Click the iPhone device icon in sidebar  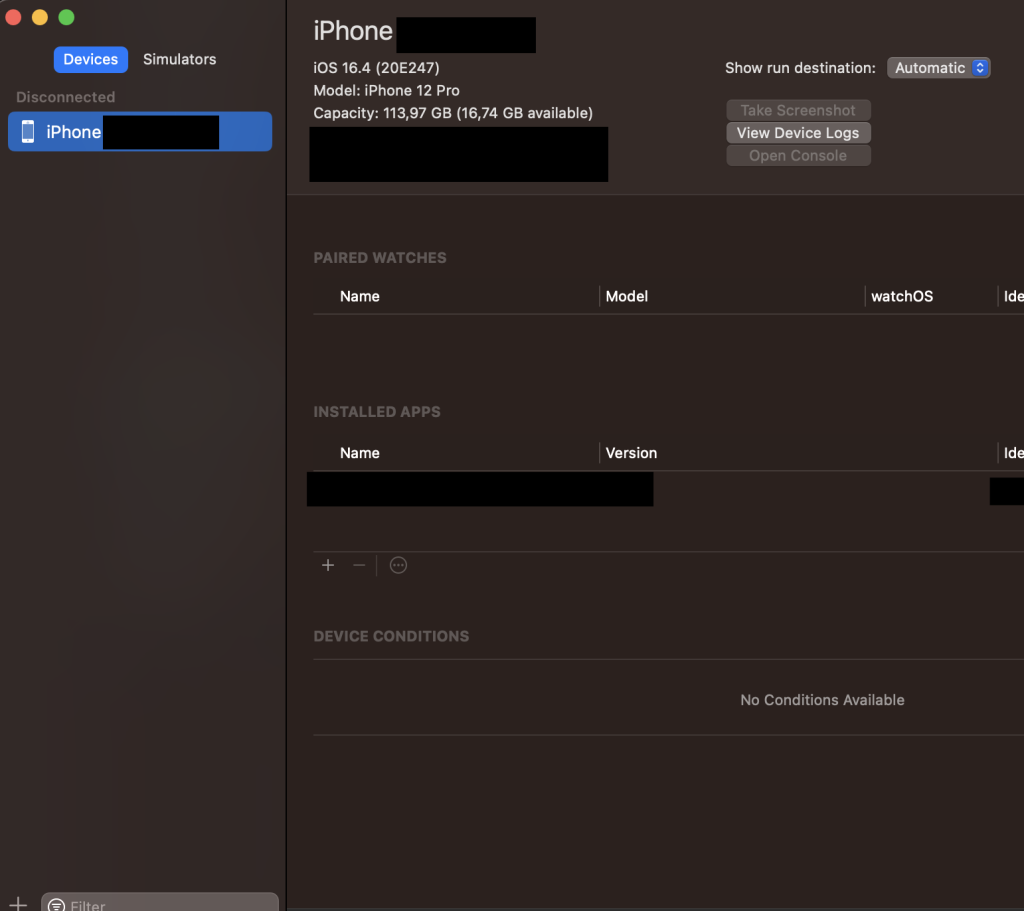click(x=28, y=132)
